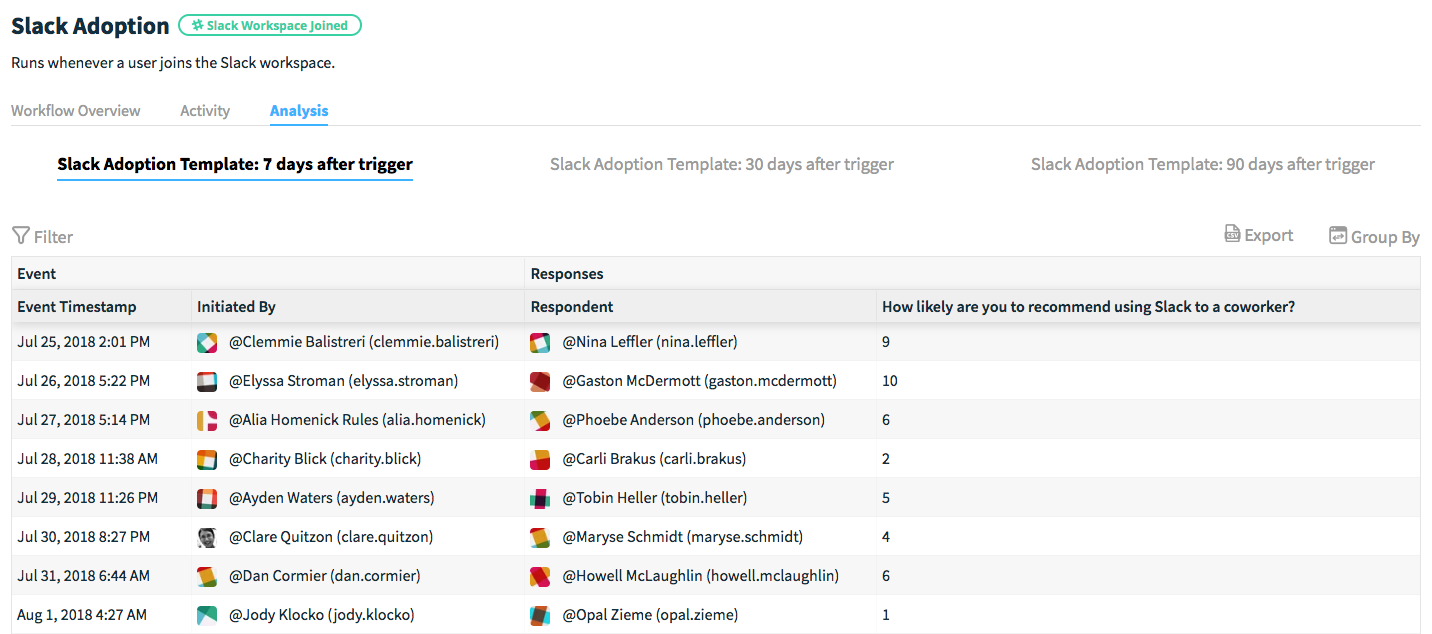The width and height of the screenshot is (1432, 634).
Task: Open the @Charity Blick user link
Action: [x=325, y=459]
